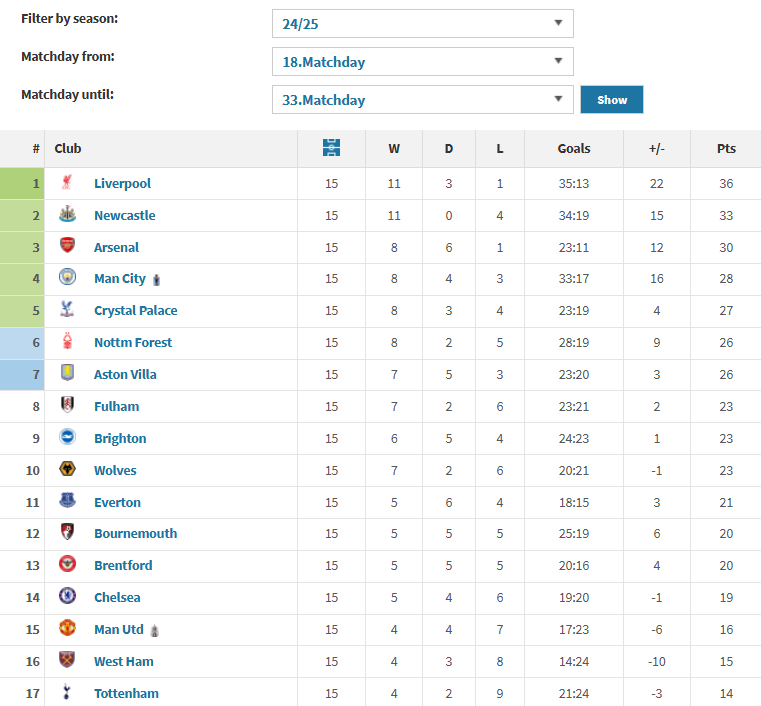
Task: Open the season filter dropdown showing 24/25
Action: coord(423,23)
